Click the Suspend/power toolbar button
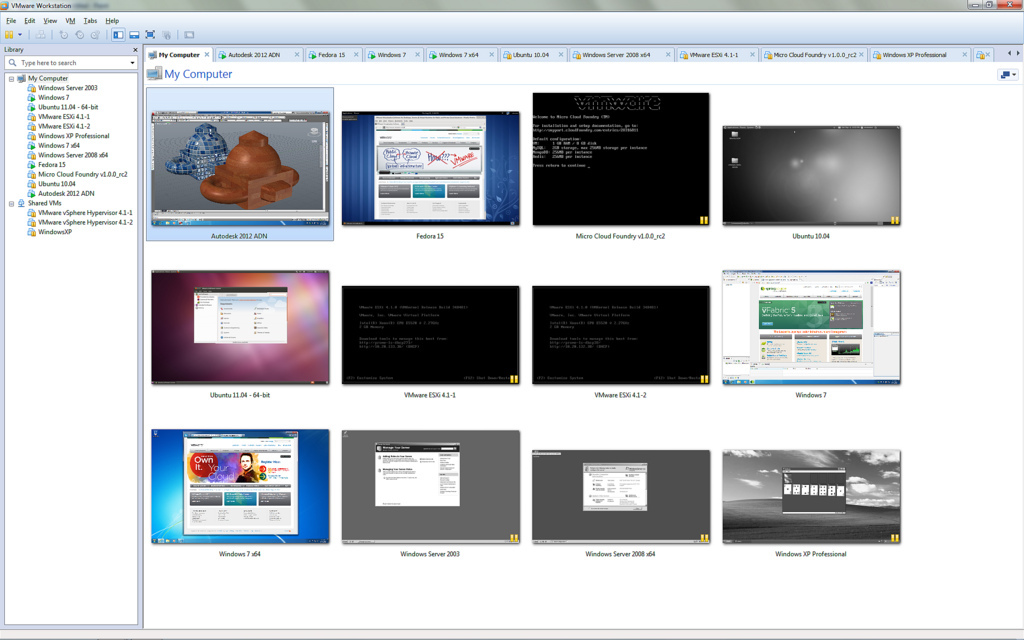The width and height of the screenshot is (1024, 640). [x=9, y=35]
